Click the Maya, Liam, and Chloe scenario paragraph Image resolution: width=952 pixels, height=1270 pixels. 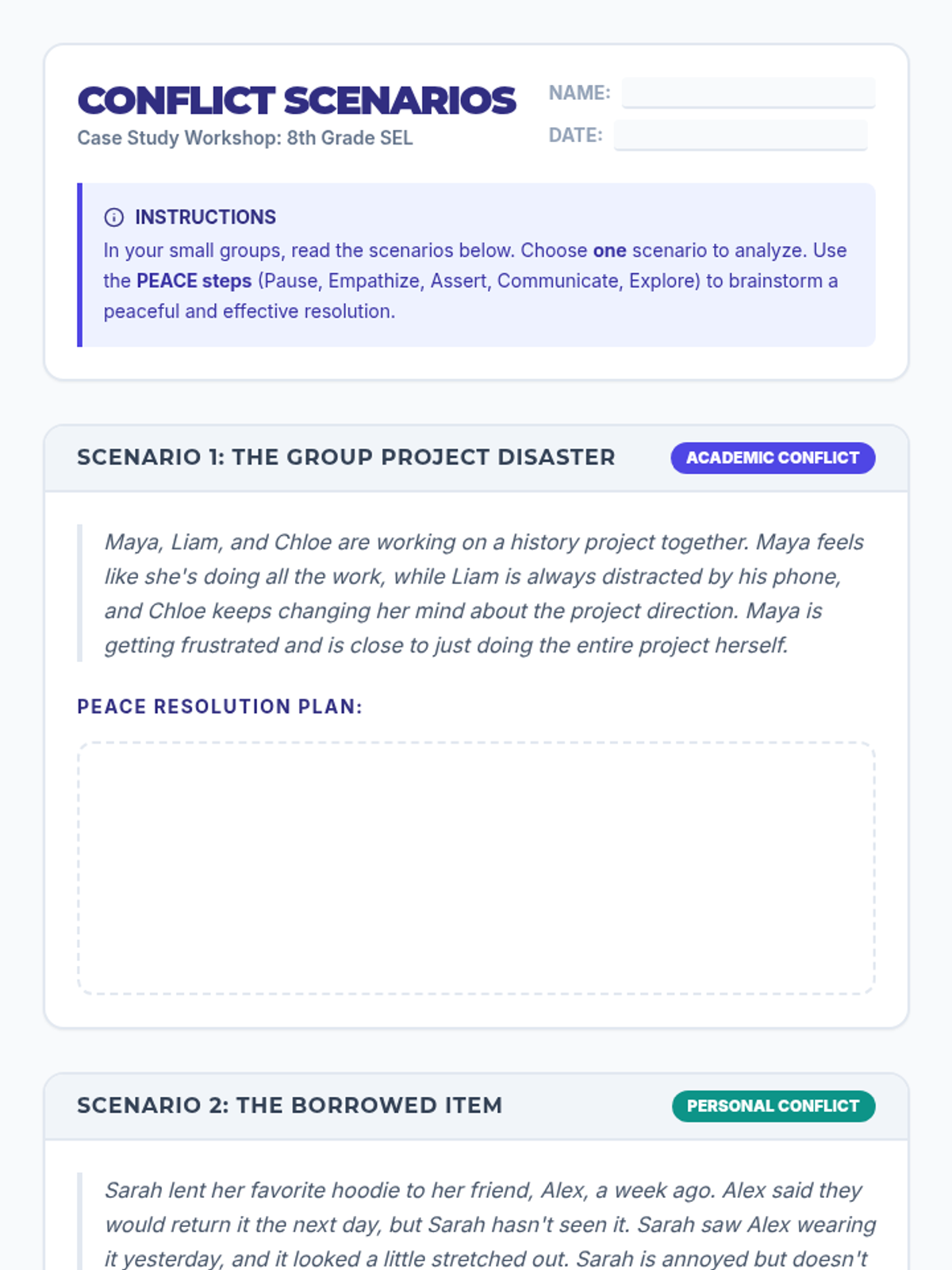point(484,594)
